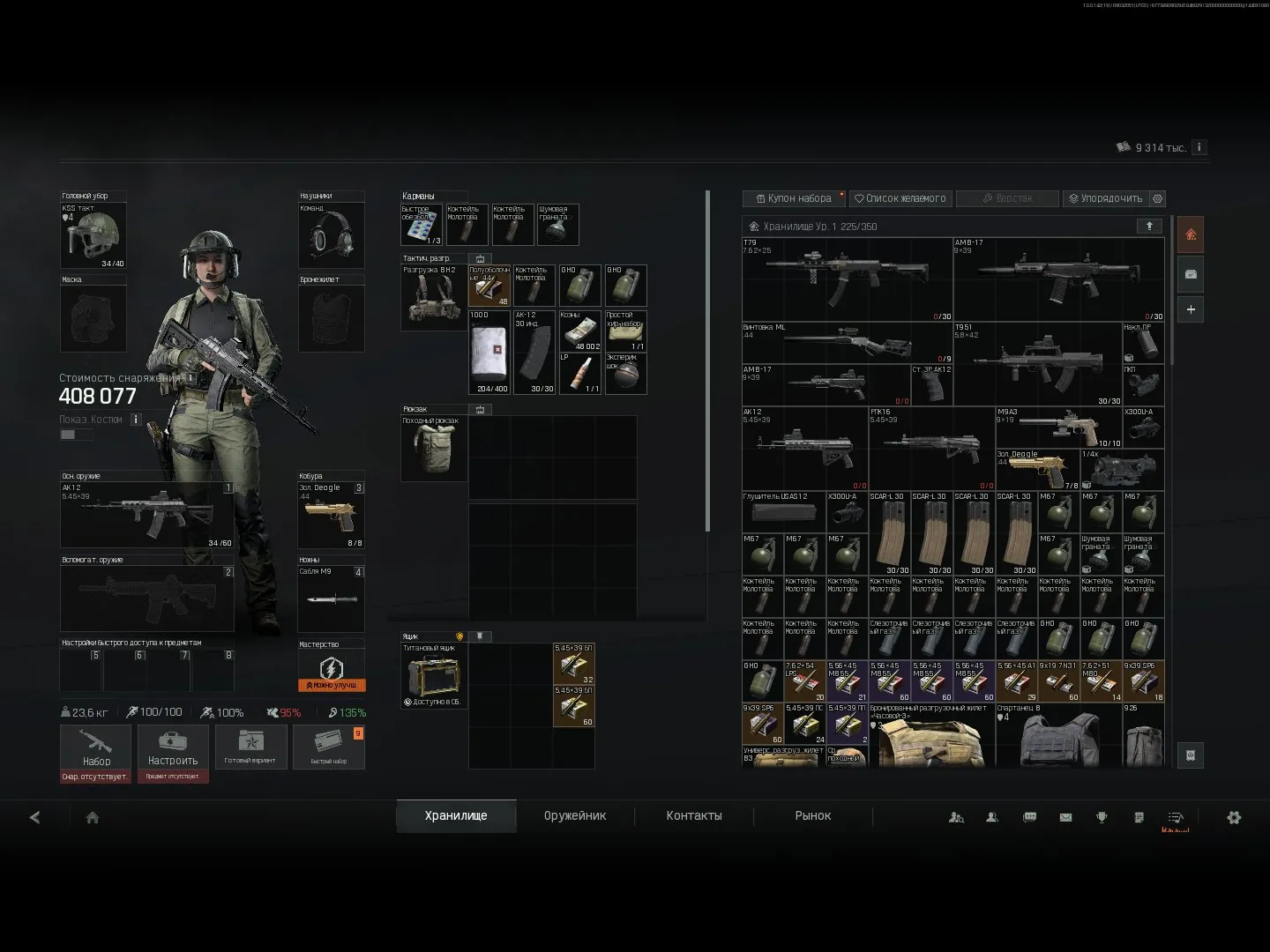Open the Список желаемого wishlist
The height and width of the screenshot is (952, 1270).
(x=900, y=198)
